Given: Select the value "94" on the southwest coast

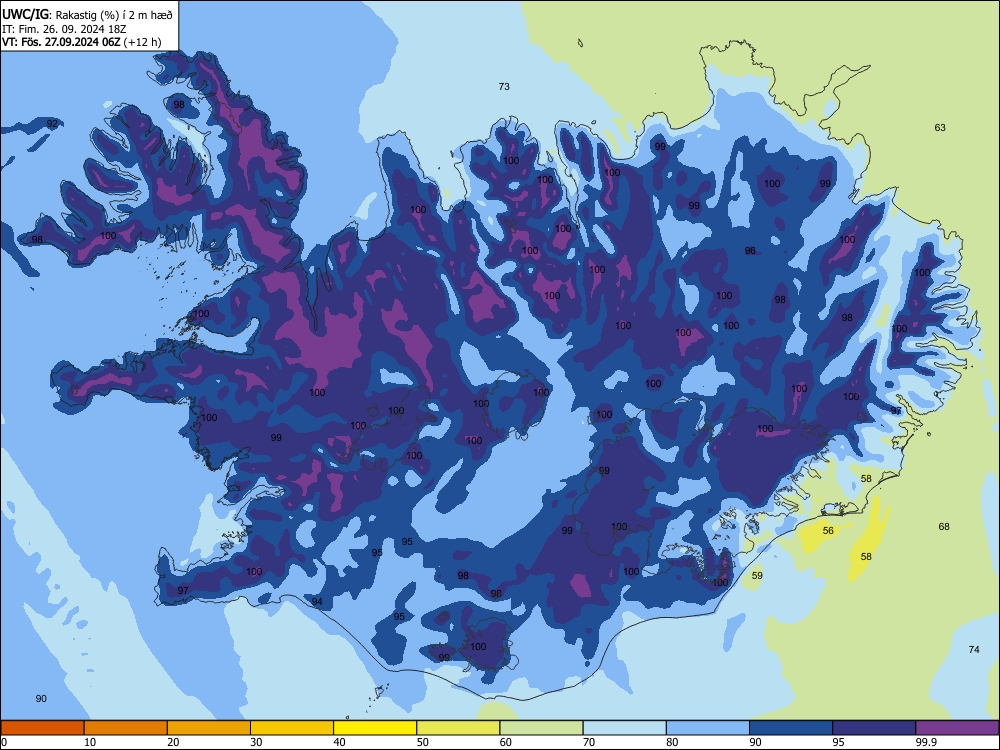Looking at the screenshot, I should coord(317,601).
